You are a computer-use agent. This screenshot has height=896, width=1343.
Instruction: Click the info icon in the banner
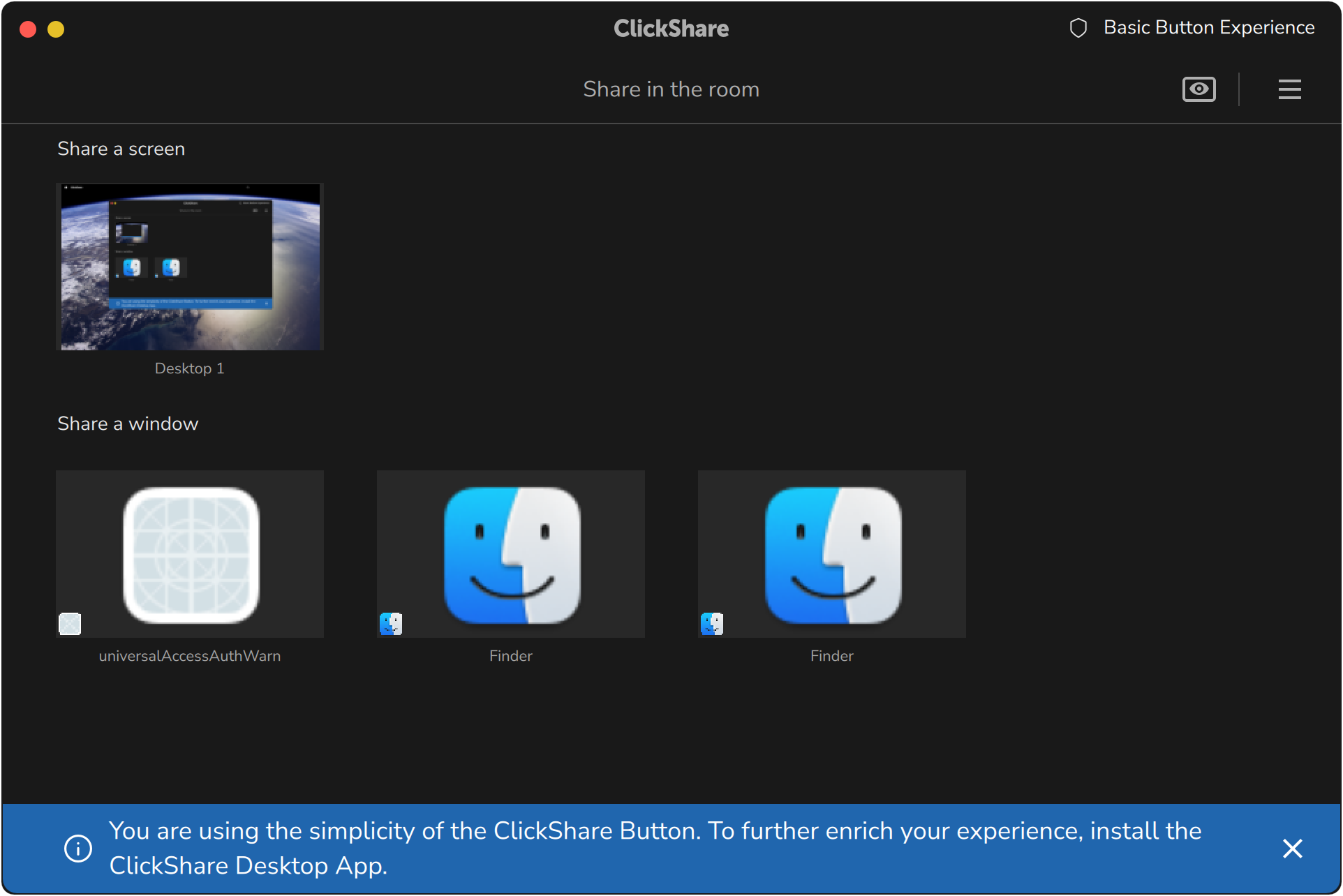[78, 848]
